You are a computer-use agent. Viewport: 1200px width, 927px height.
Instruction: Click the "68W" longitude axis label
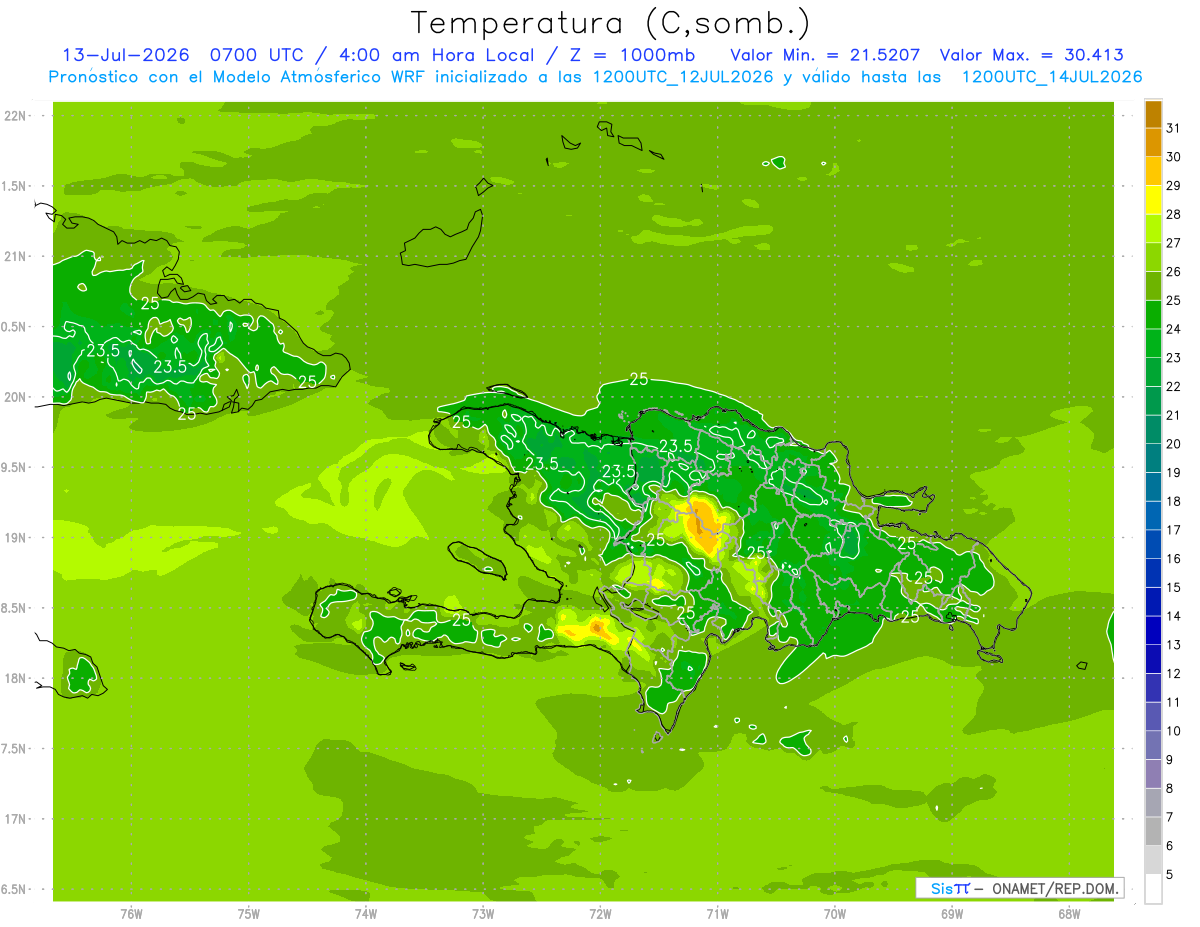1069,913
